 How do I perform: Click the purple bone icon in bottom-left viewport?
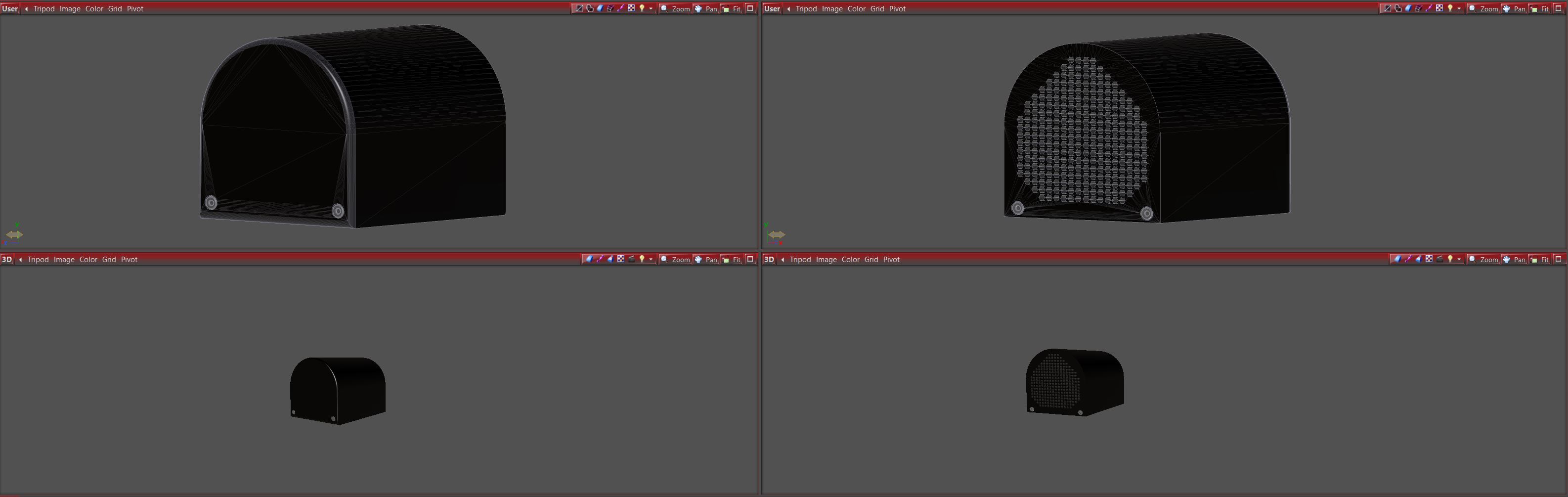(x=600, y=260)
